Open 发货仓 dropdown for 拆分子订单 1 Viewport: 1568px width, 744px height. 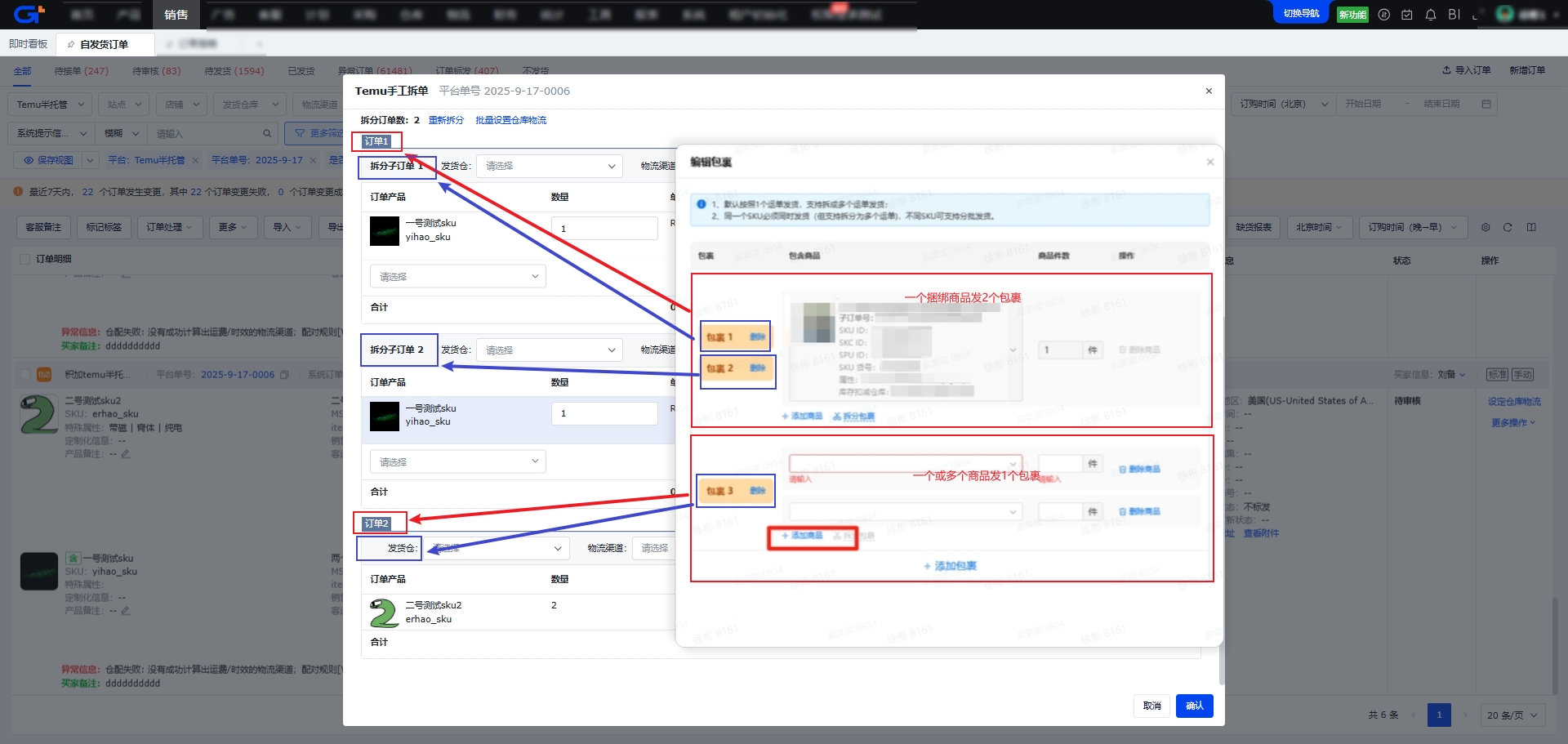550,166
